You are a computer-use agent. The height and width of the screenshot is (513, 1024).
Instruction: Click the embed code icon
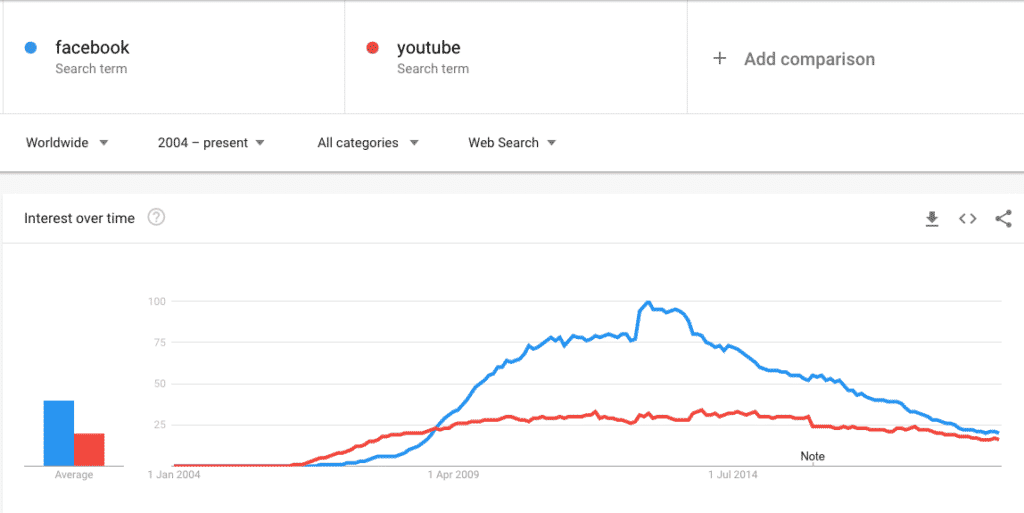(967, 219)
